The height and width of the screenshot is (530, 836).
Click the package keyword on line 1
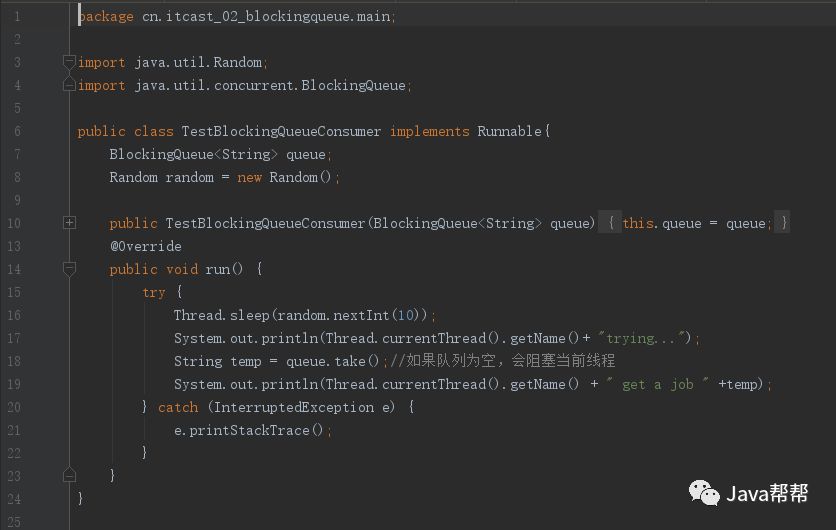(106, 17)
